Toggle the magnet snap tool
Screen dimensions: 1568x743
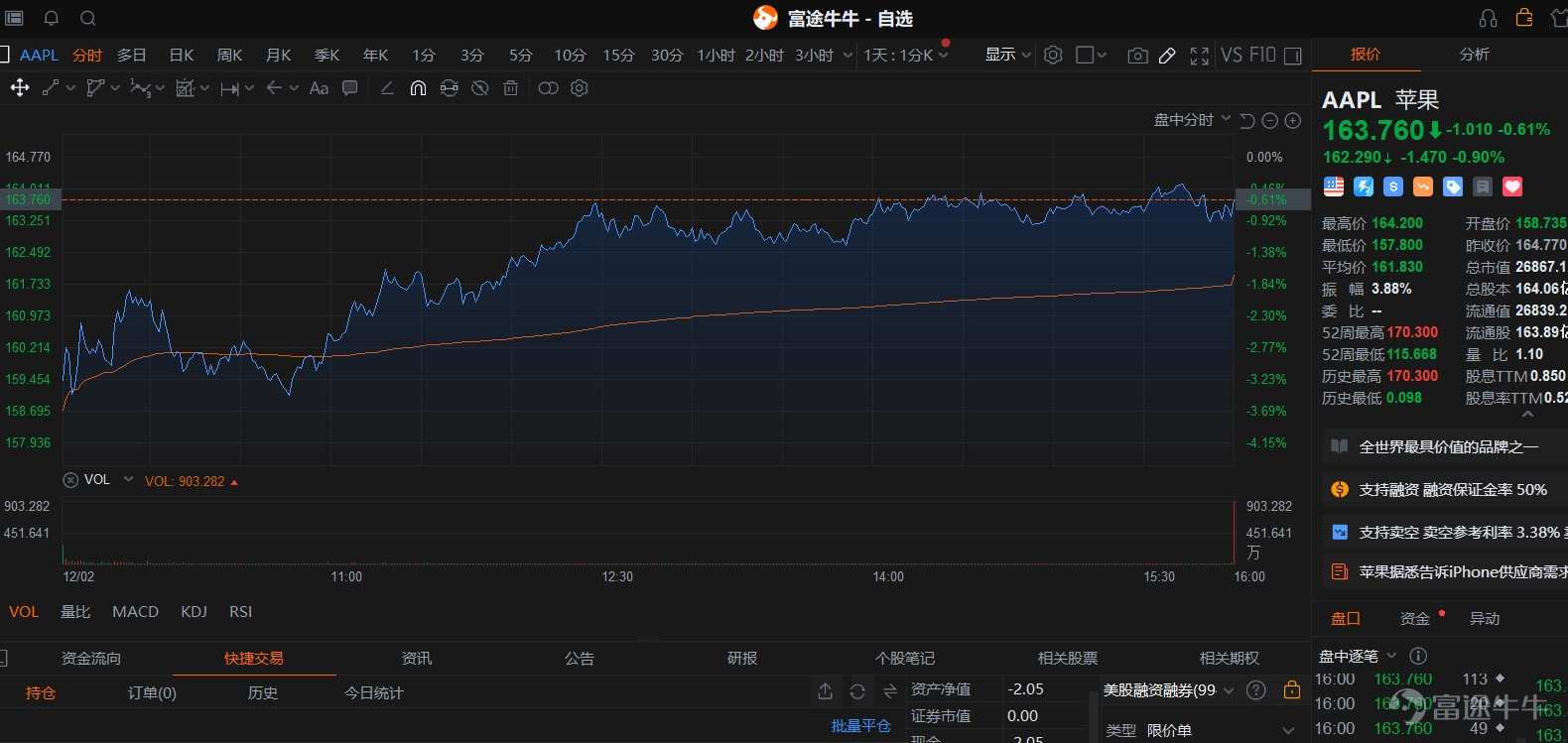pyautogui.click(x=418, y=88)
